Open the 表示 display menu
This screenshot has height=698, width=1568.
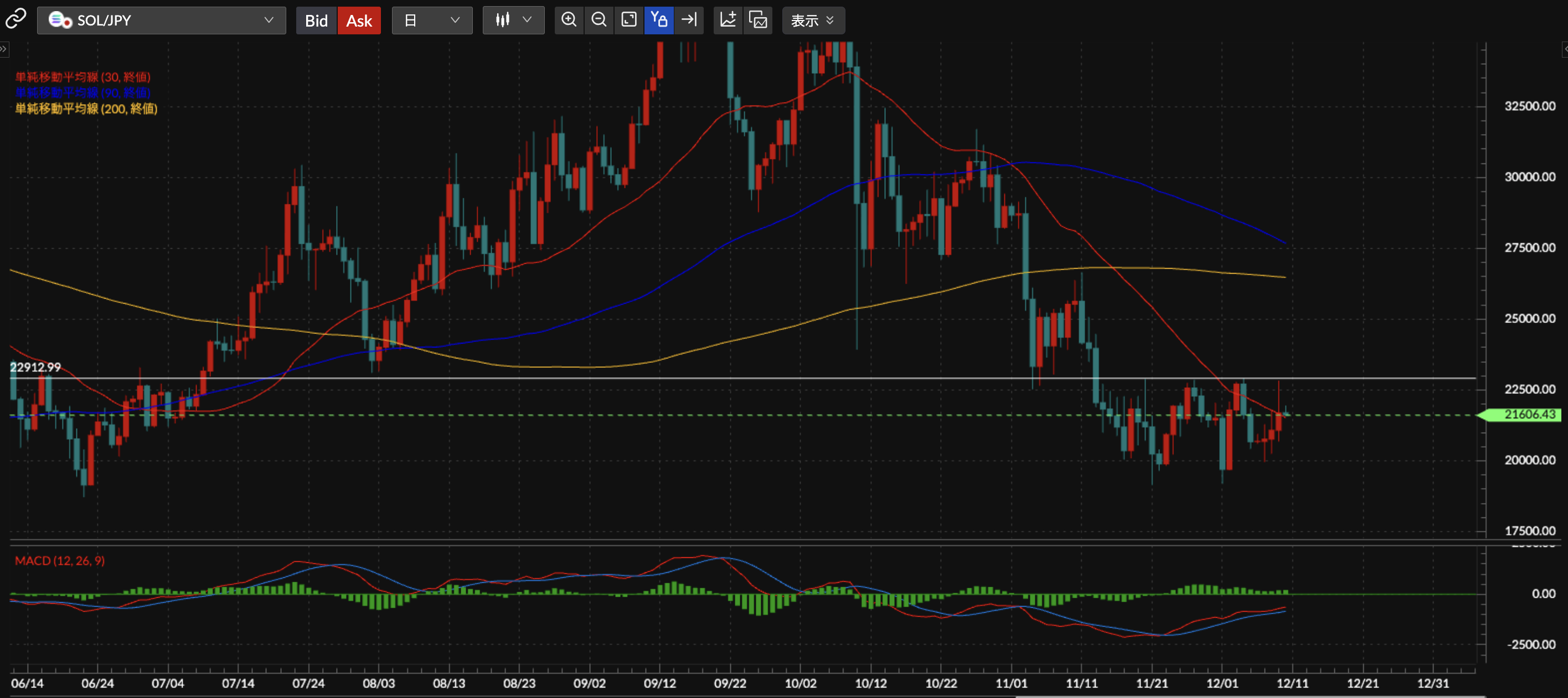click(813, 20)
